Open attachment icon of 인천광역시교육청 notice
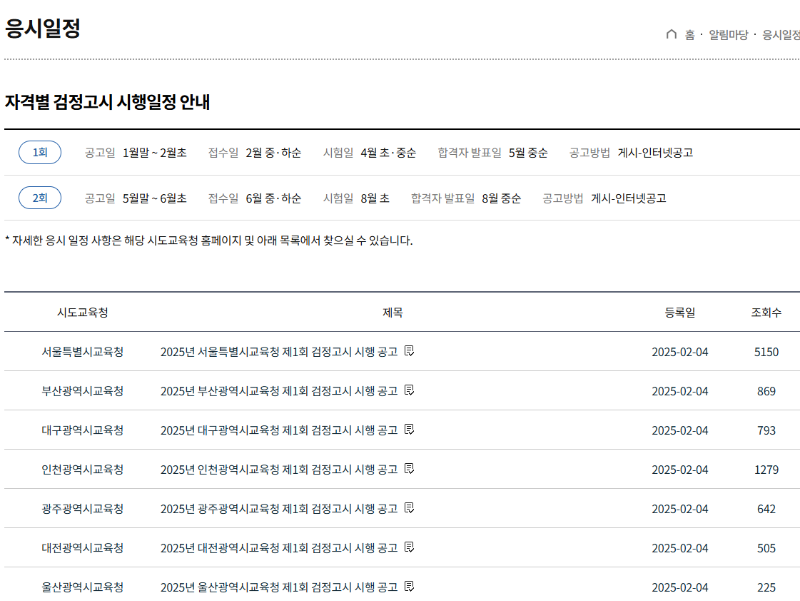The image size is (800, 601). [x=409, y=469]
